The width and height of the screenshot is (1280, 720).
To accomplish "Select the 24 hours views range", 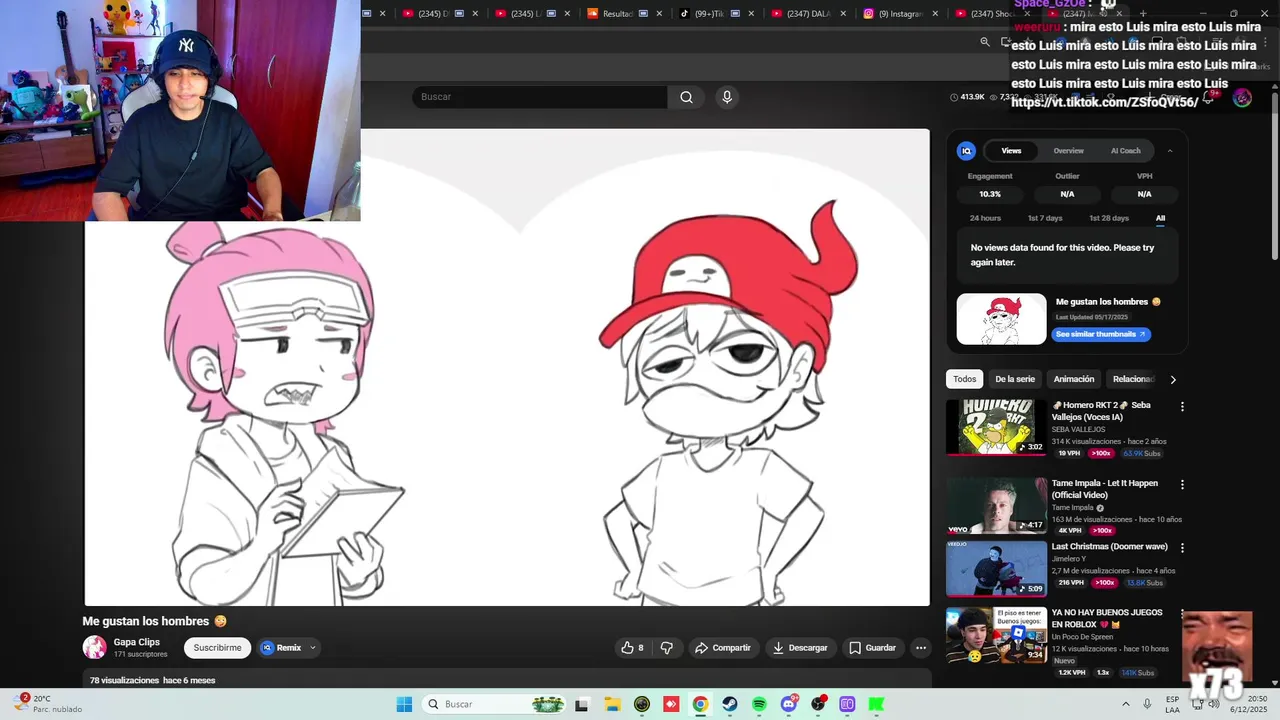I will click(x=985, y=218).
